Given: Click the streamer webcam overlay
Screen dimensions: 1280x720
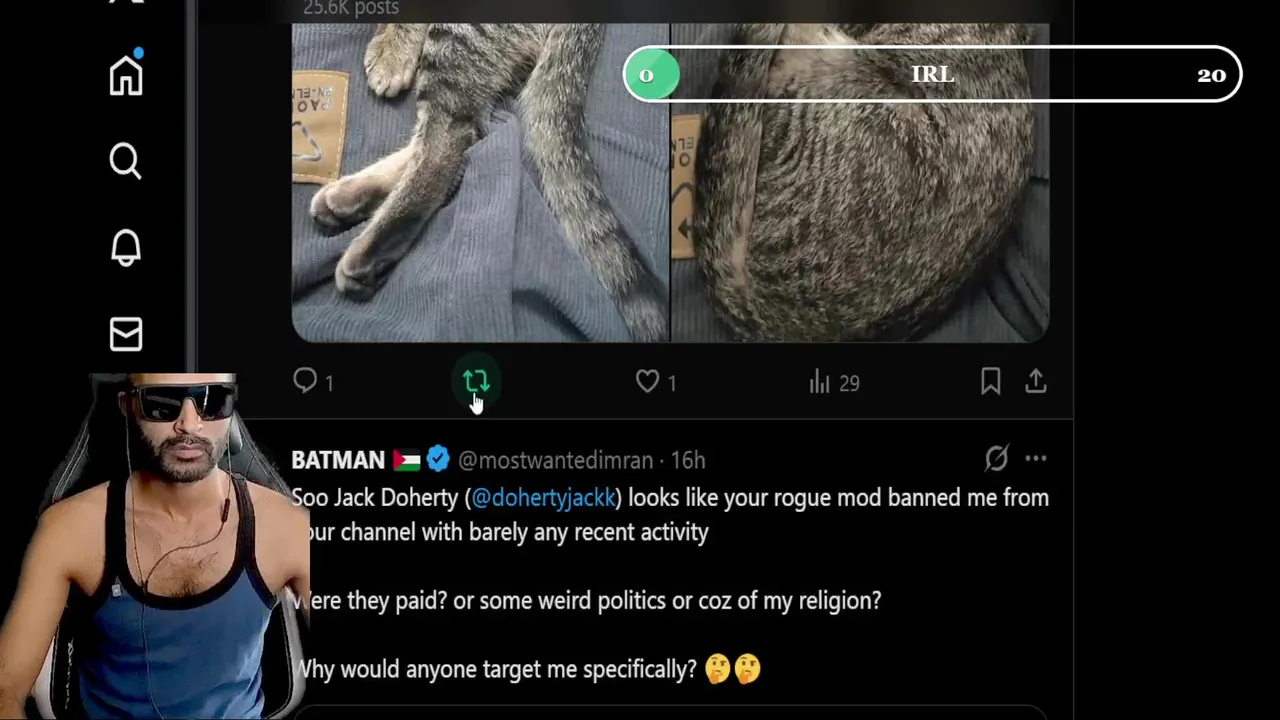Looking at the screenshot, I should (155, 545).
